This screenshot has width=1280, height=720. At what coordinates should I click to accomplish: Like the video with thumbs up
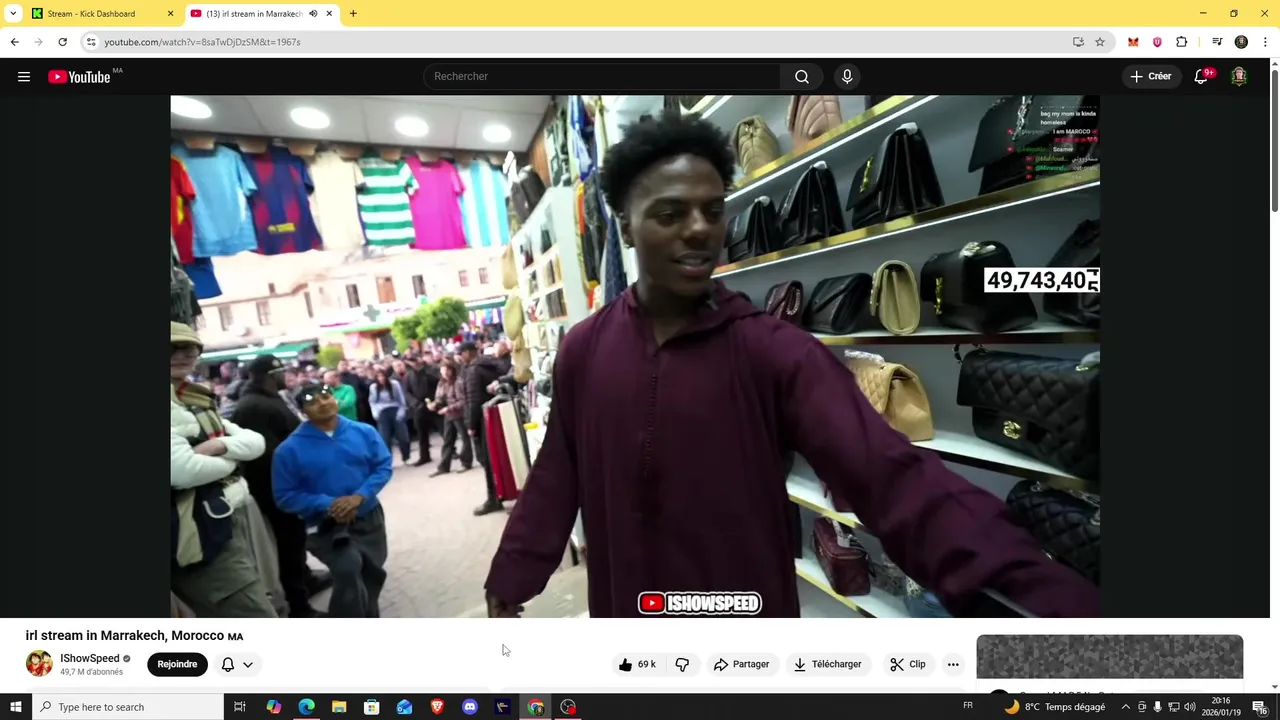(637, 664)
